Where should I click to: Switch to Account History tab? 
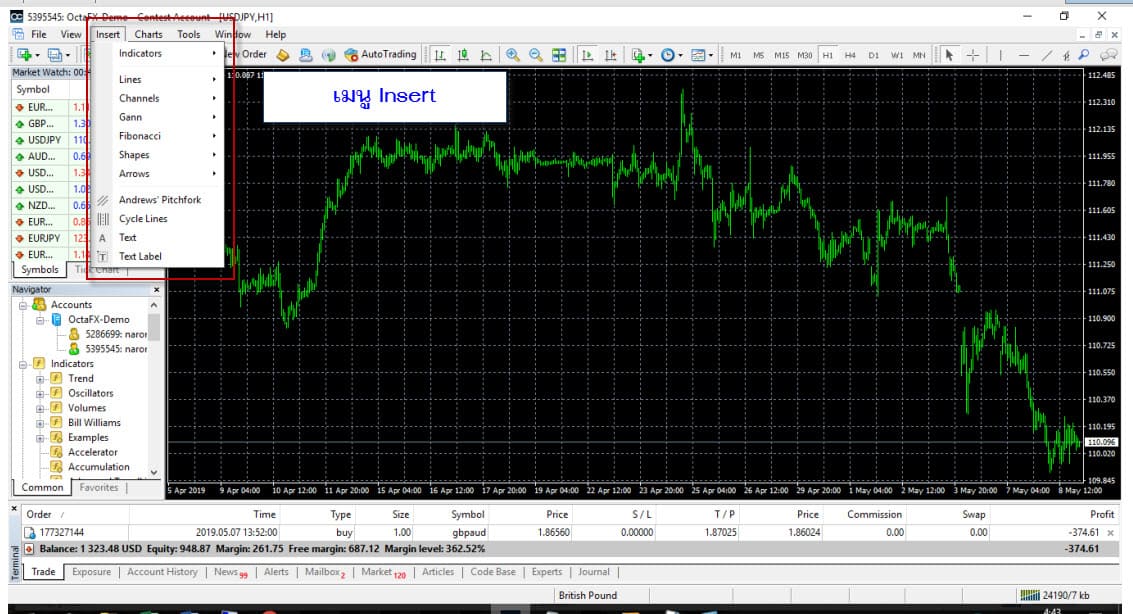tap(162, 572)
